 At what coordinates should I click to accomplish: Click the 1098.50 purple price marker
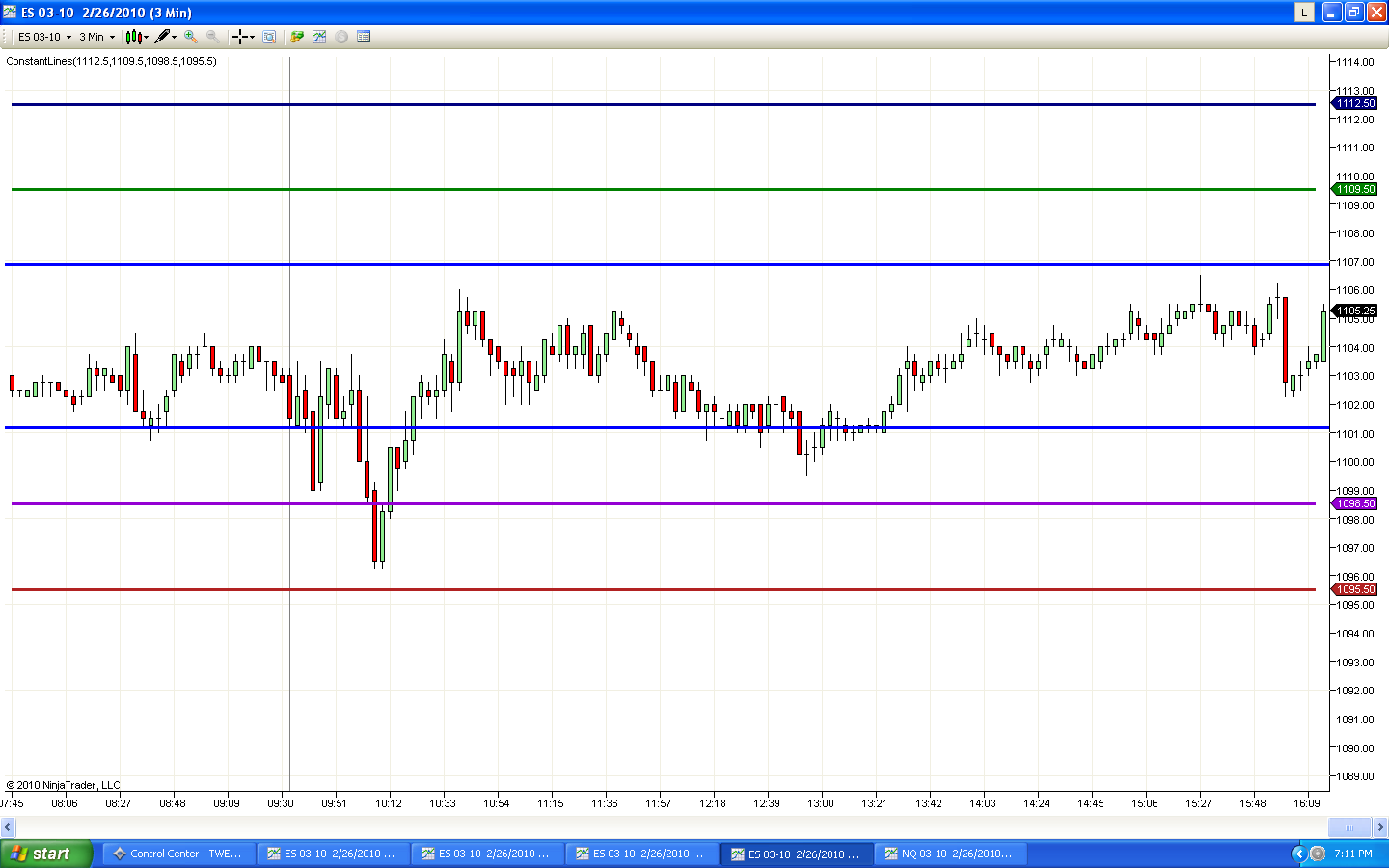(1354, 503)
